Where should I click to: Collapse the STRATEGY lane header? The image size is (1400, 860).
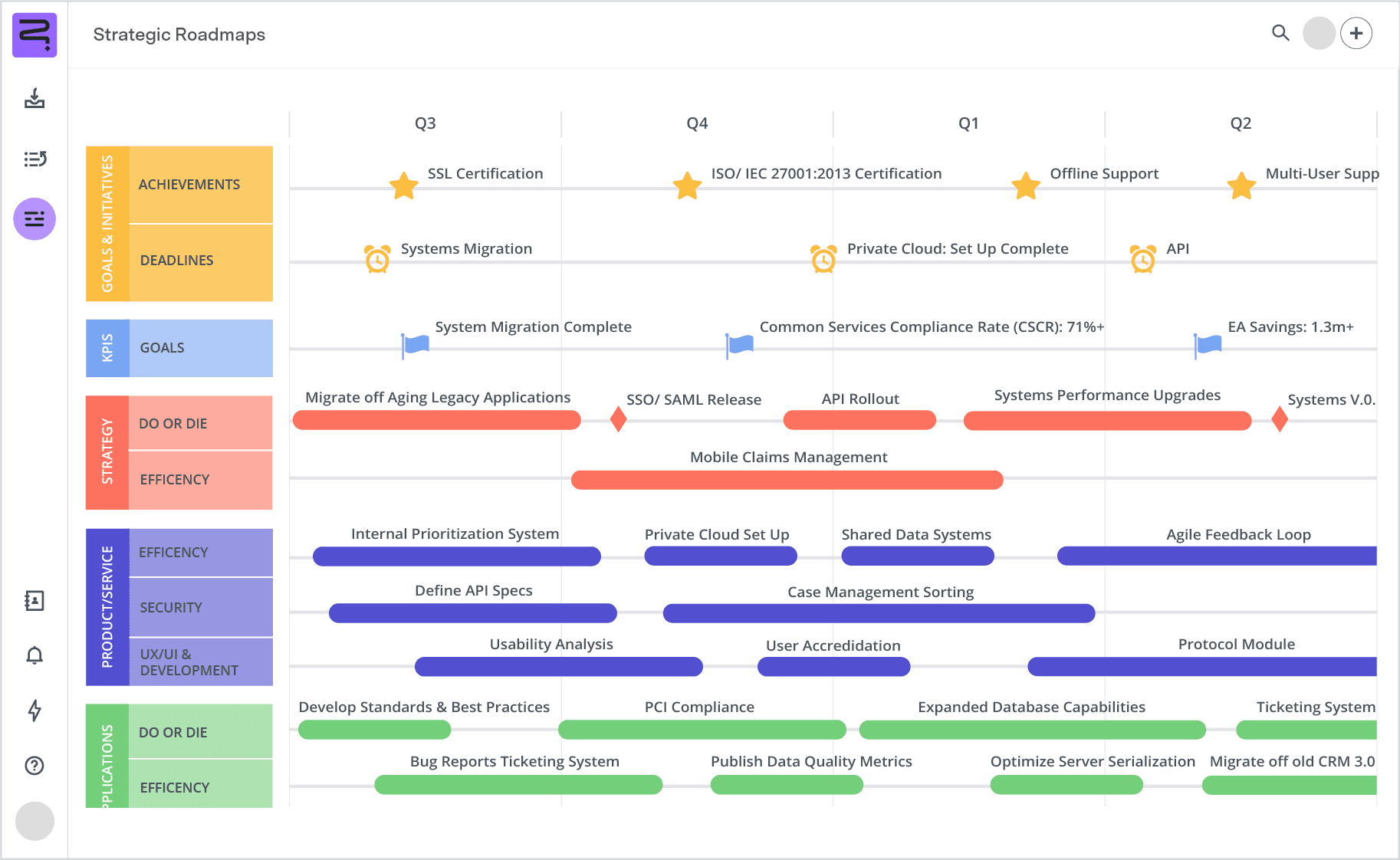coord(107,451)
